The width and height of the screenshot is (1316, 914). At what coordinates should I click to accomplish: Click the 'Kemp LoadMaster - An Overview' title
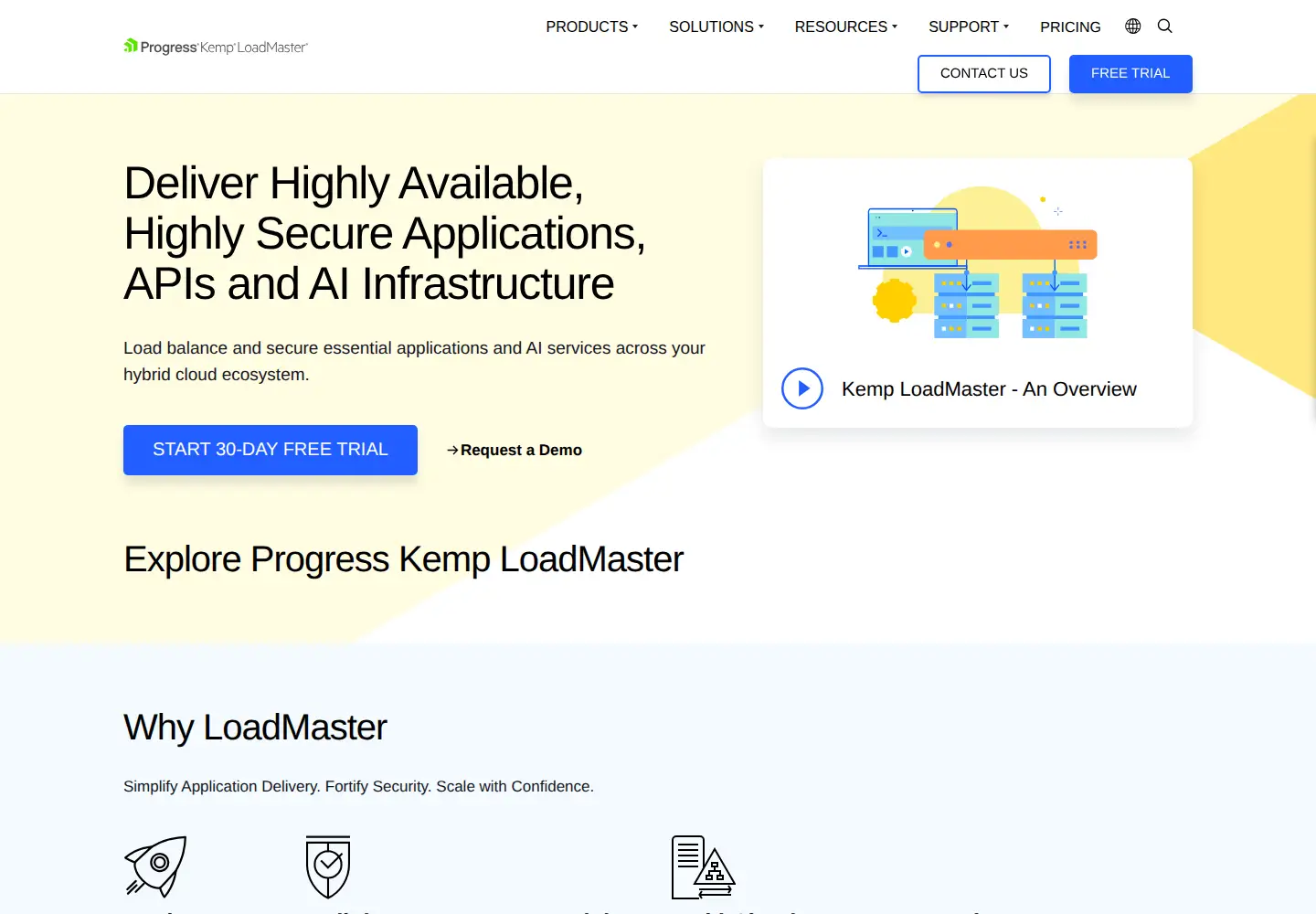pos(989,389)
